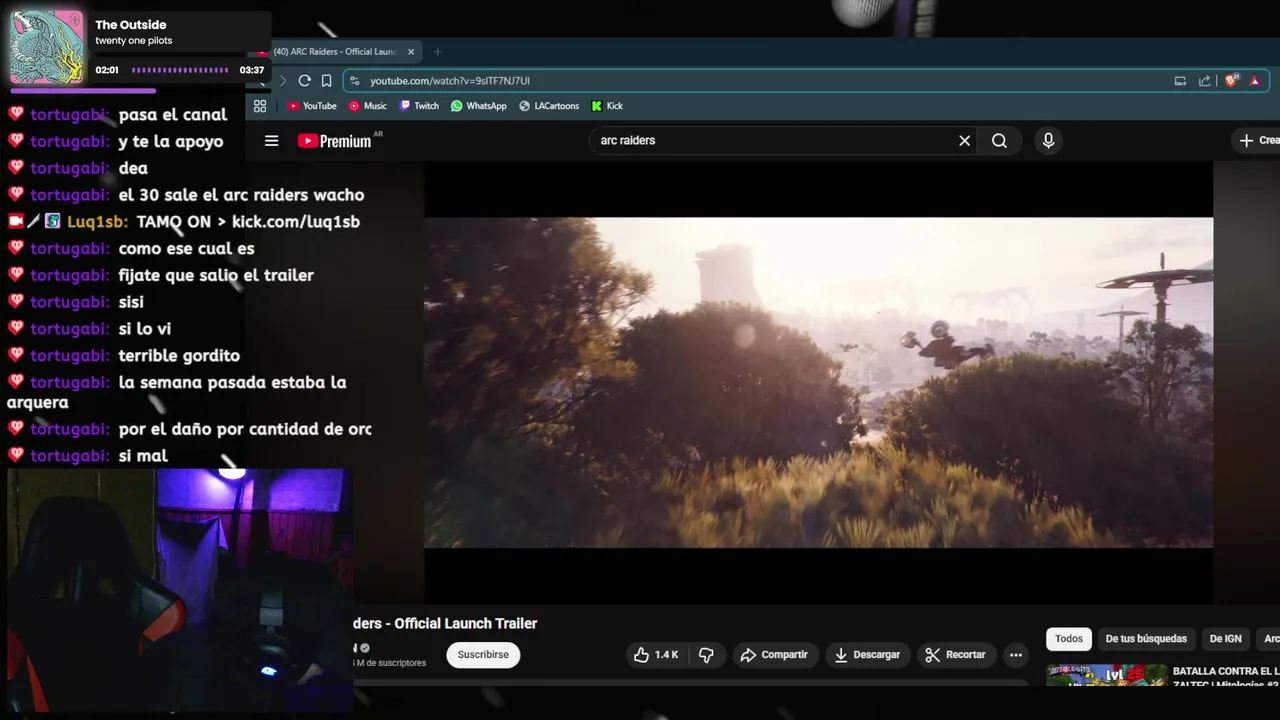Open Brave Rewards triangle icon
Viewport: 1280px width, 720px height.
pyautogui.click(x=1255, y=81)
